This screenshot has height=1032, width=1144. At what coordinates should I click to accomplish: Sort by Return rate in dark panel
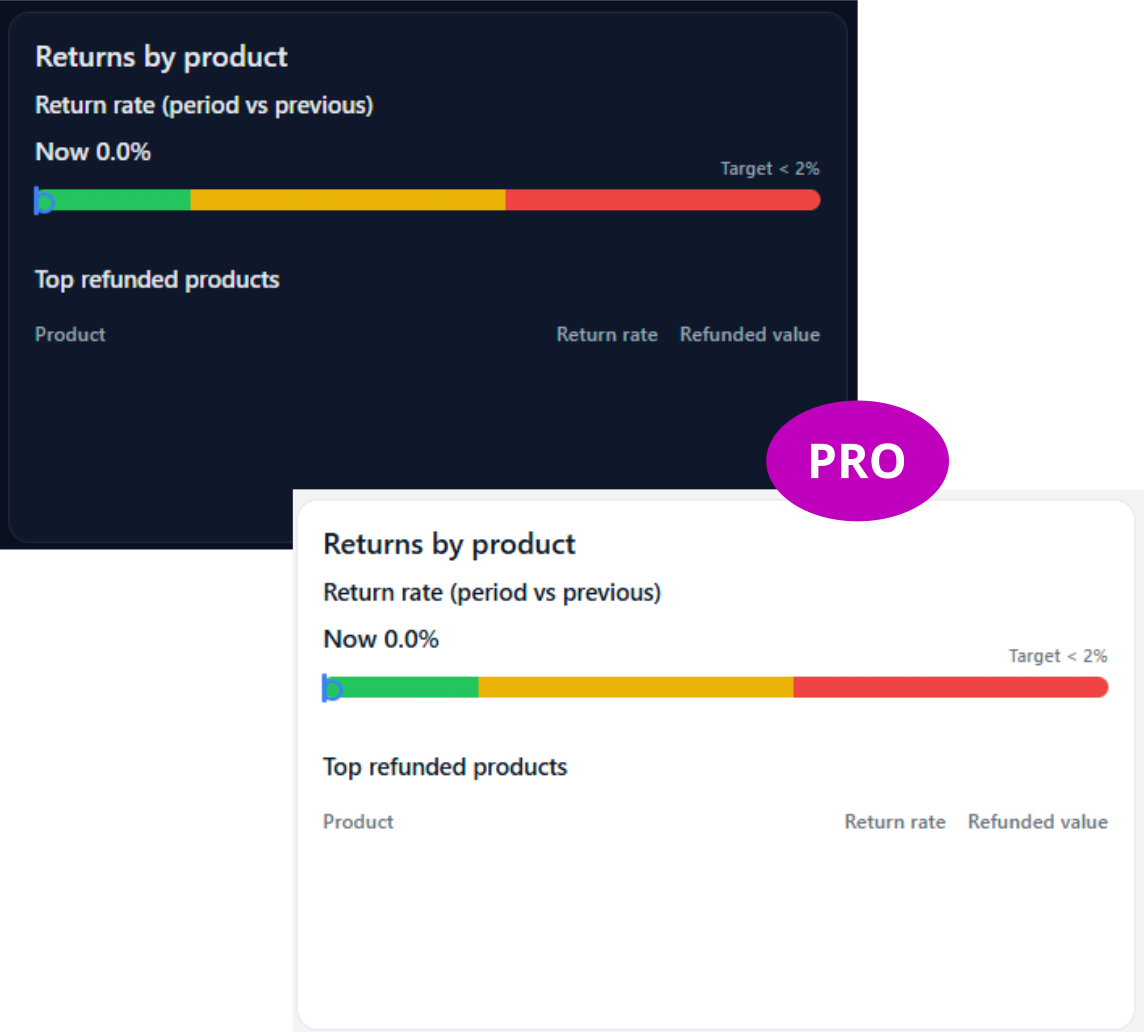(607, 334)
